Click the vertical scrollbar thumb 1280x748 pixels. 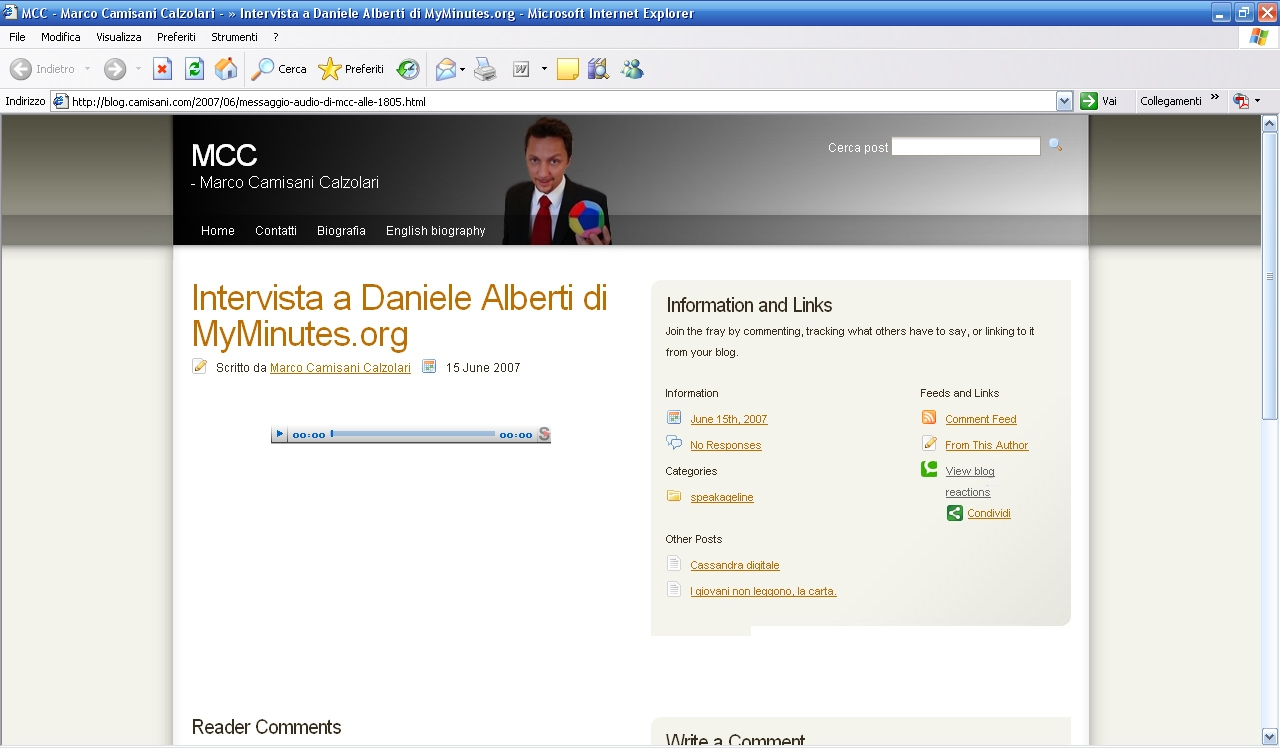(x=1270, y=277)
